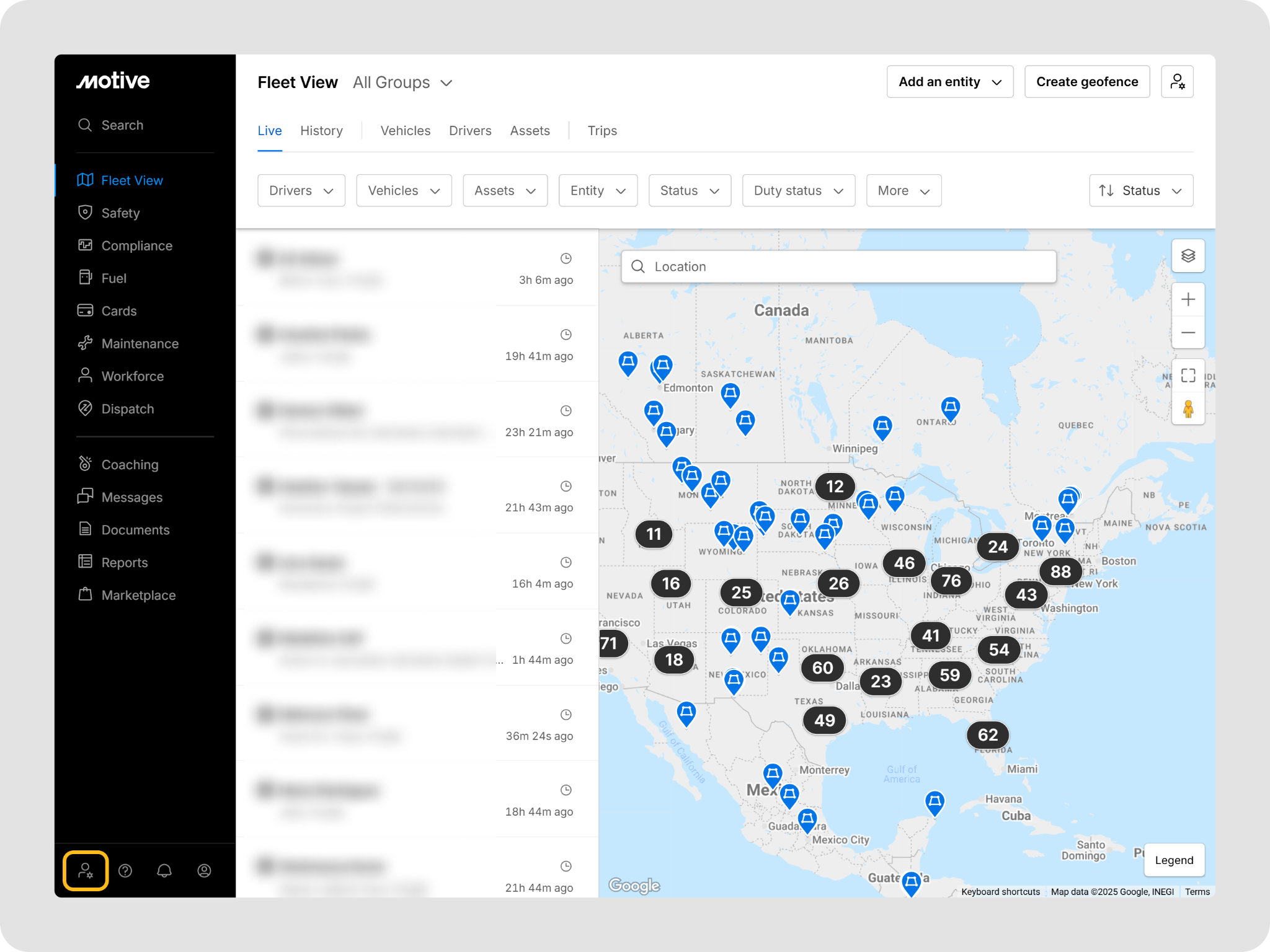The image size is (1270, 952).
Task: Click the Create geofence button
Action: [1086, 82]
